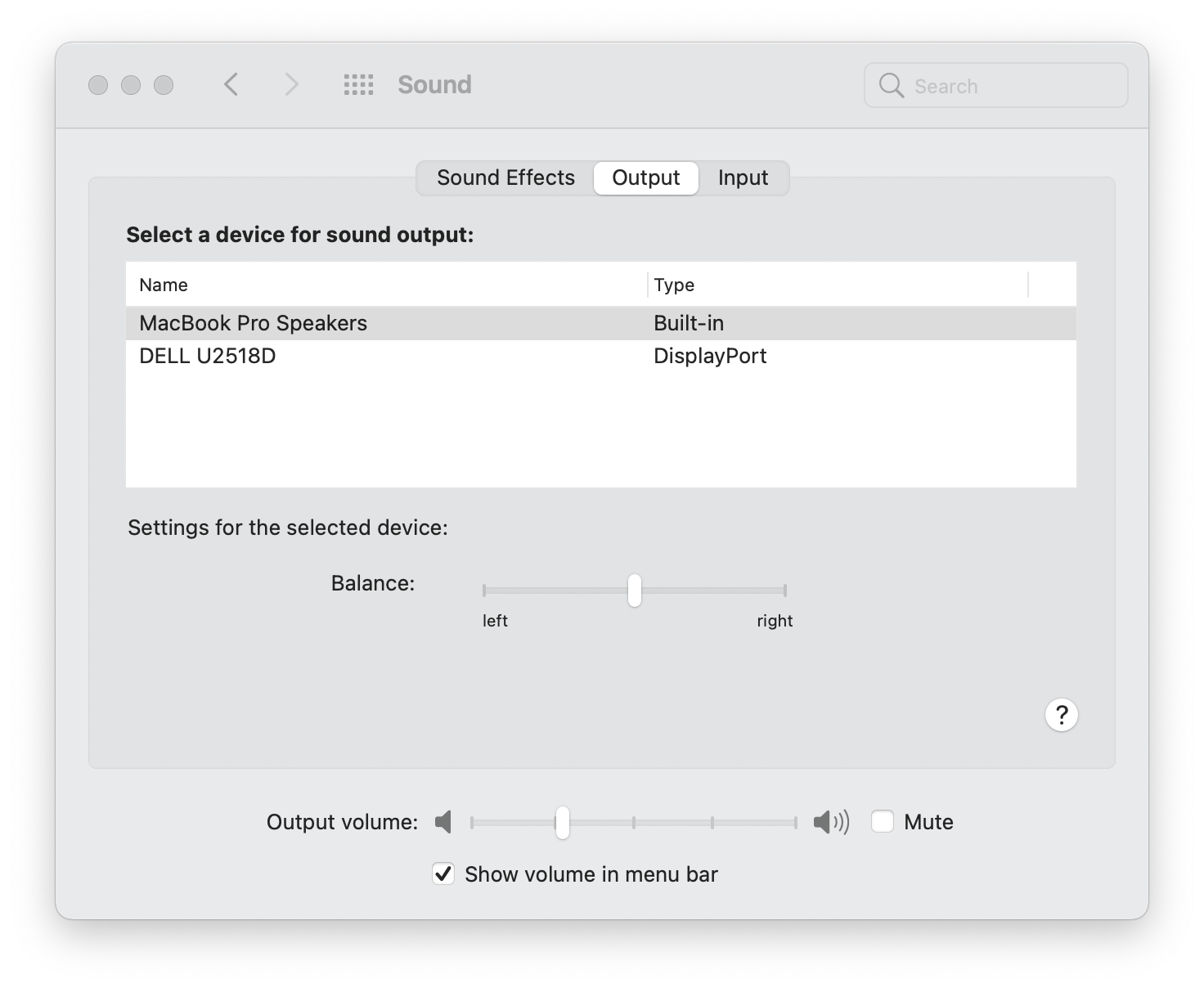
Task: Click the Mute label text
Action: (928, 822)
